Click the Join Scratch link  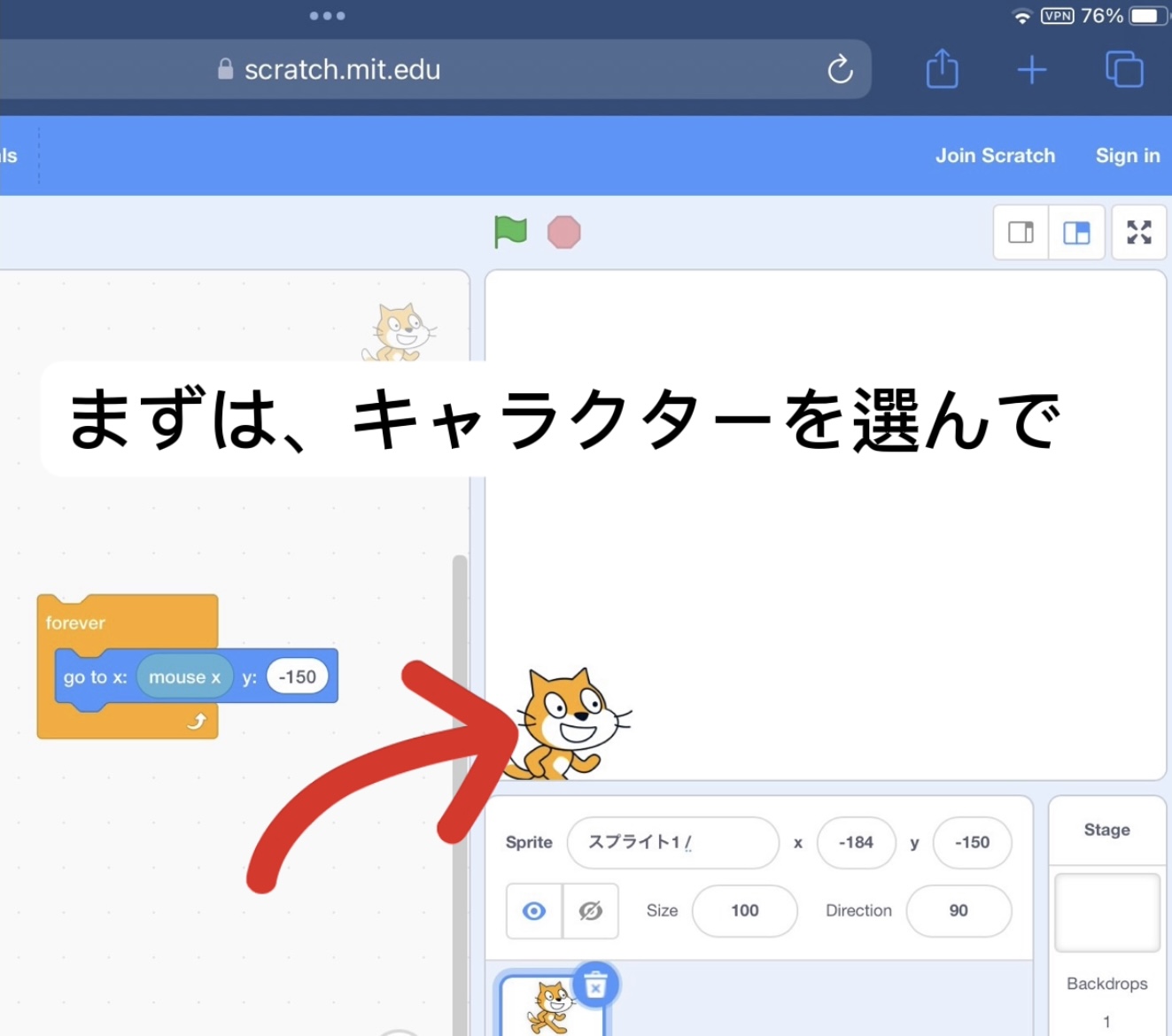click(x=995, y=156)
